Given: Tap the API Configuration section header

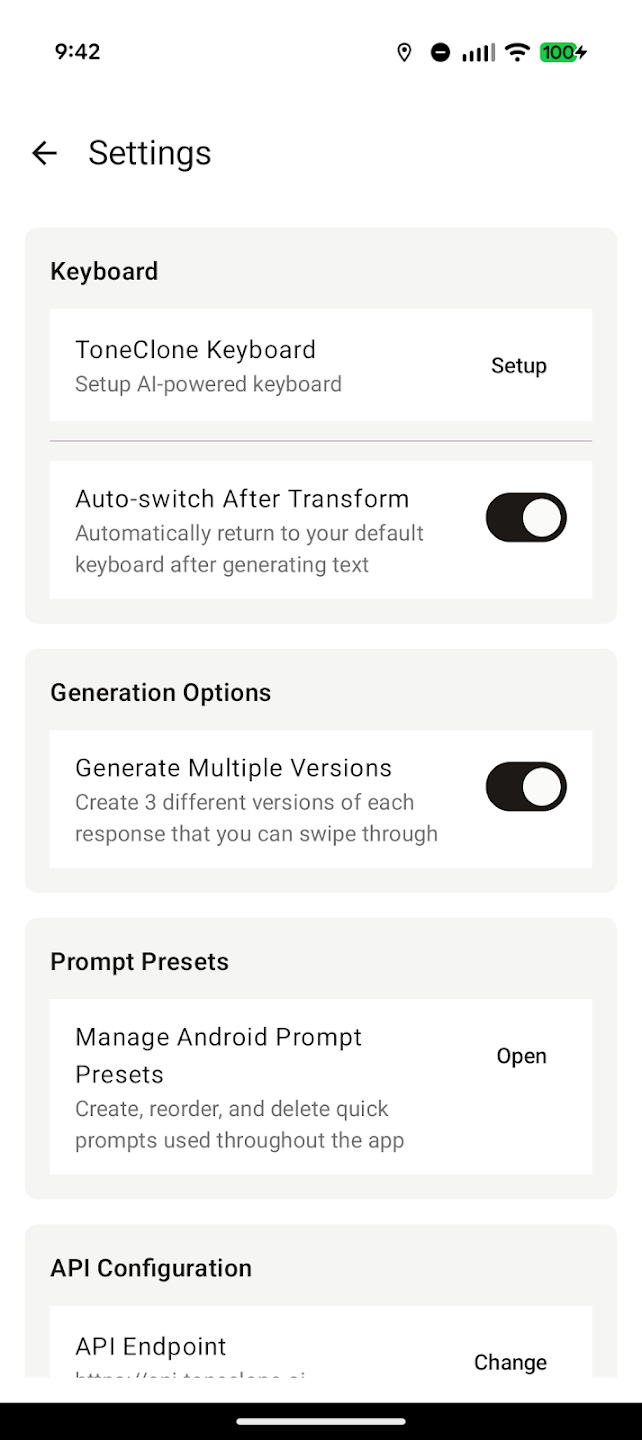Looking at the screenshot, I should click(x=151, y=1268).
